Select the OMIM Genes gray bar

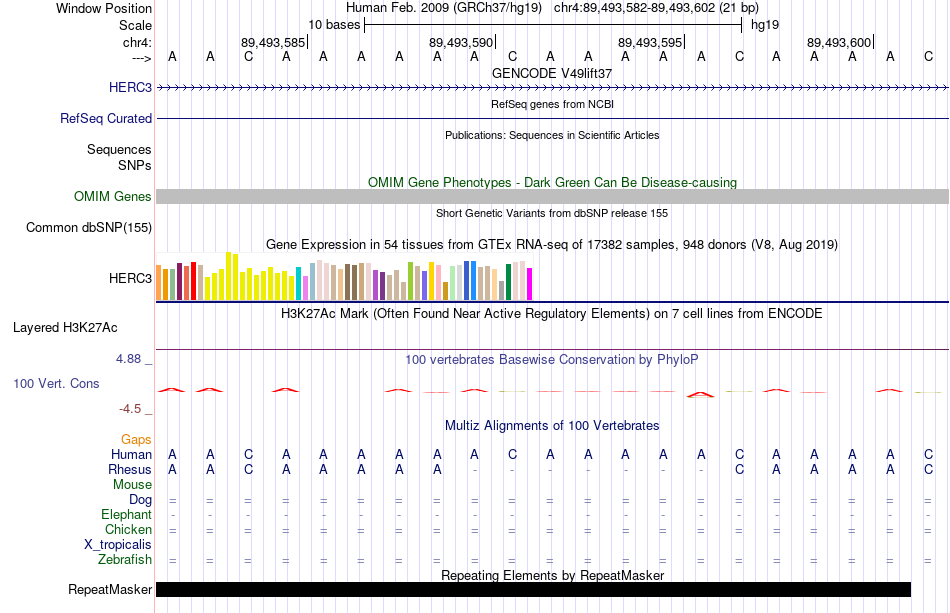(552, 196)
